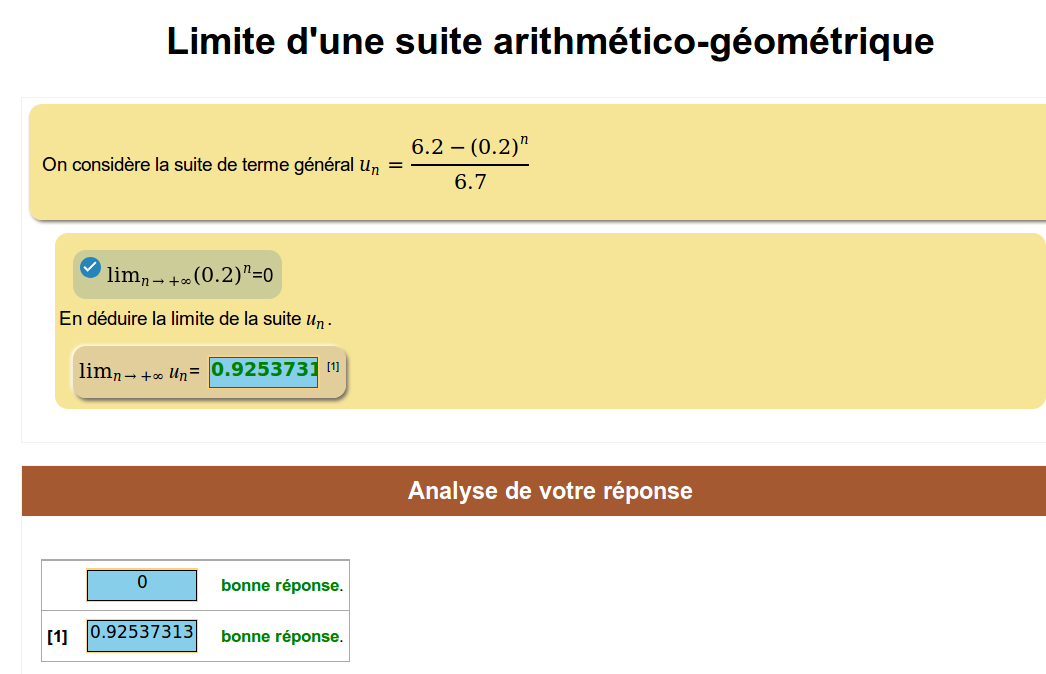1046x674 pixels.
Task: Click the numerator 6.2 − (0.2)^n
Action: tap(470, 147)
